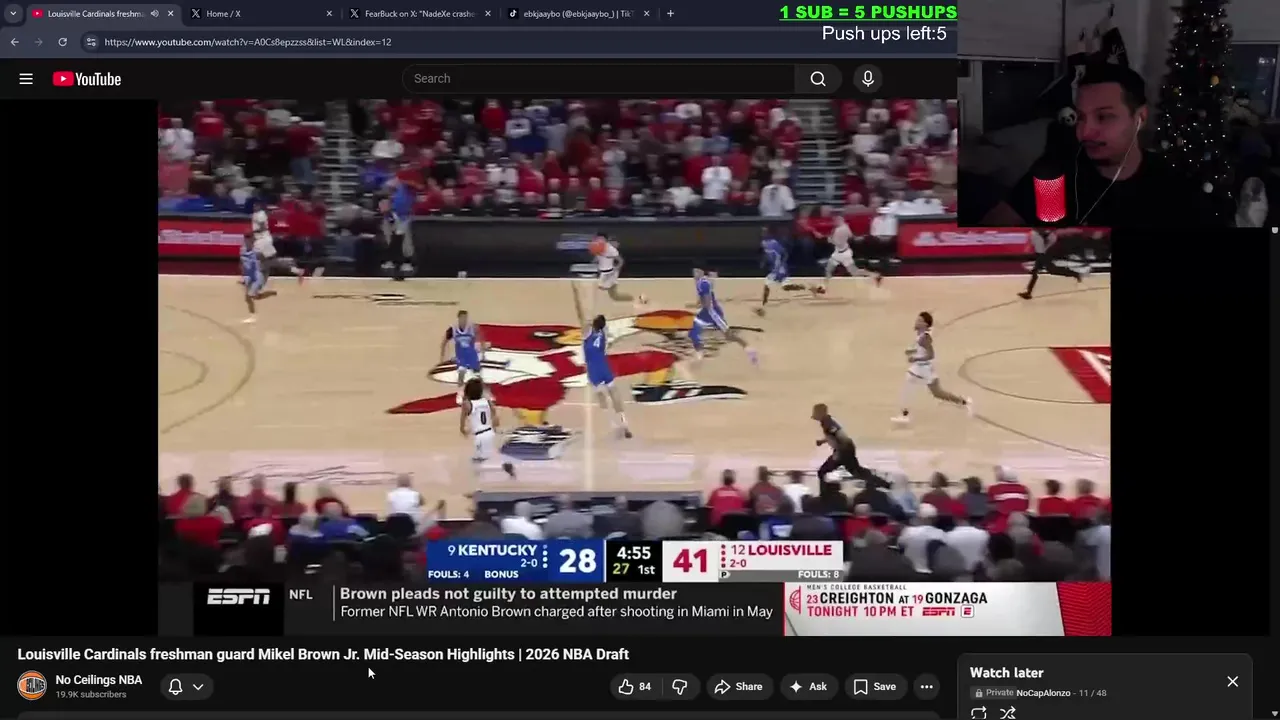1280x720 pixels.
Task: Save the video with Save button
Action: 875,687
